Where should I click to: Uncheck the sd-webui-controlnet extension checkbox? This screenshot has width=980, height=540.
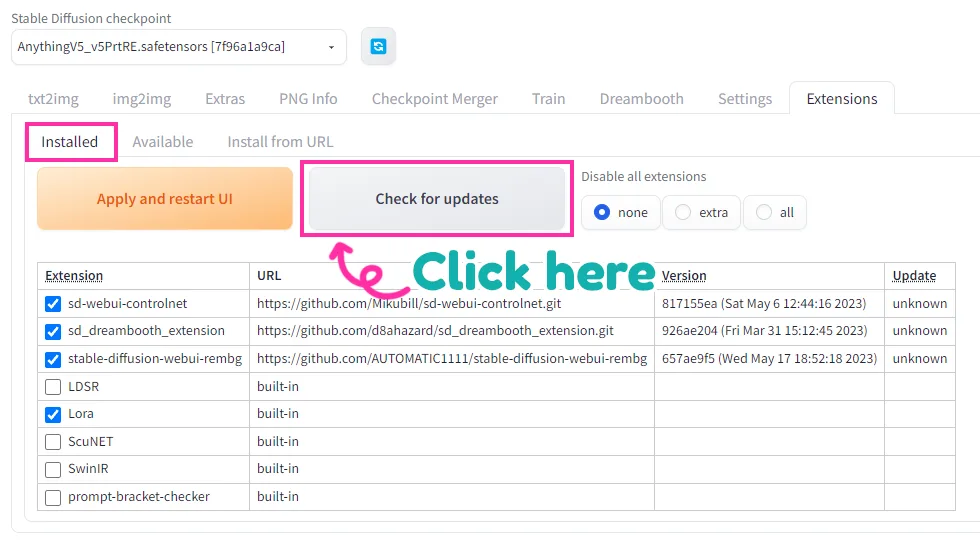[x=53, y=304]
